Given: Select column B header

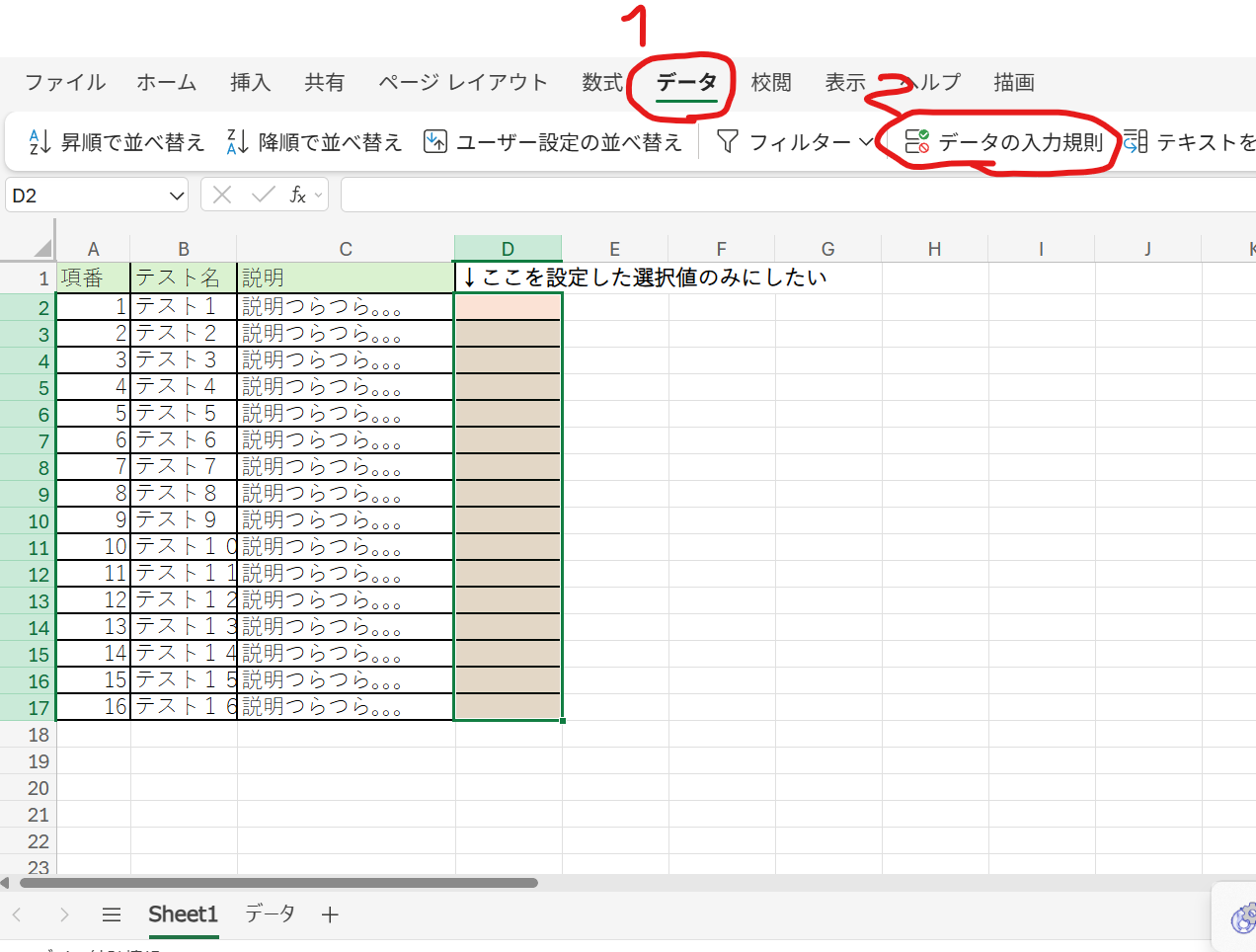Looking at the screenshot, I should 184,249.
